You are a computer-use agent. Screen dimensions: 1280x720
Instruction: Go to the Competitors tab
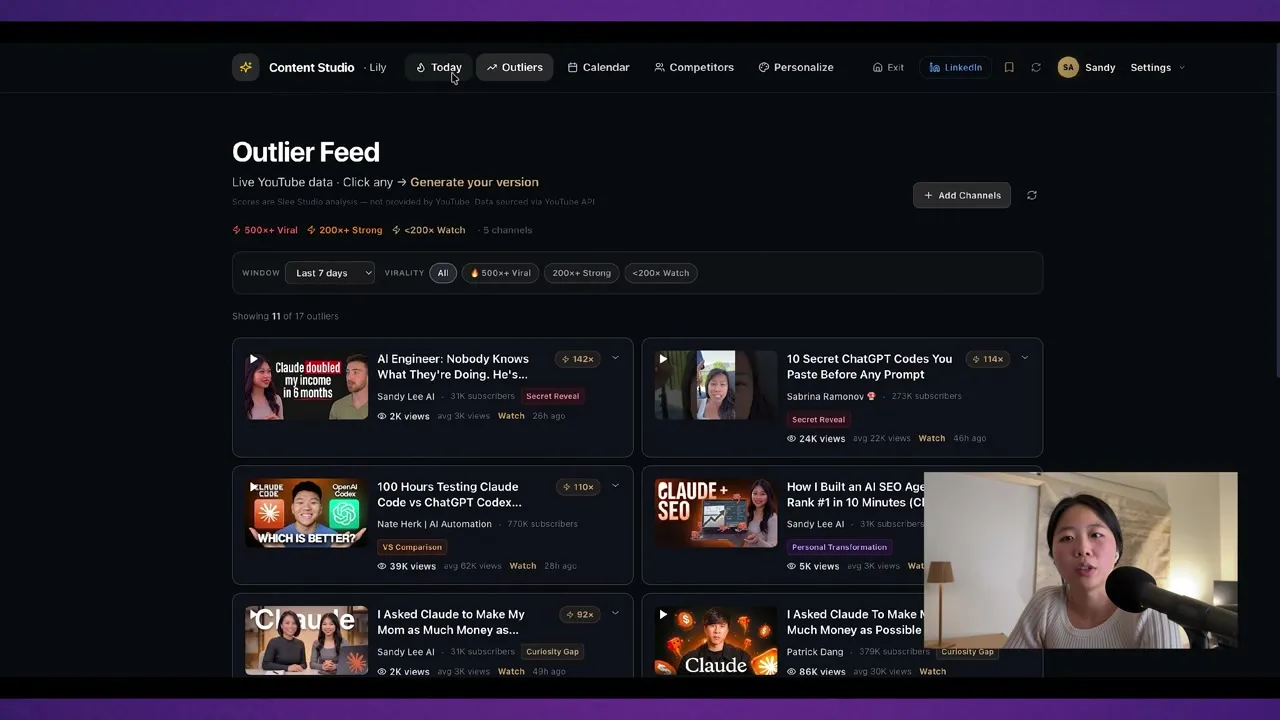pos(694,67)
